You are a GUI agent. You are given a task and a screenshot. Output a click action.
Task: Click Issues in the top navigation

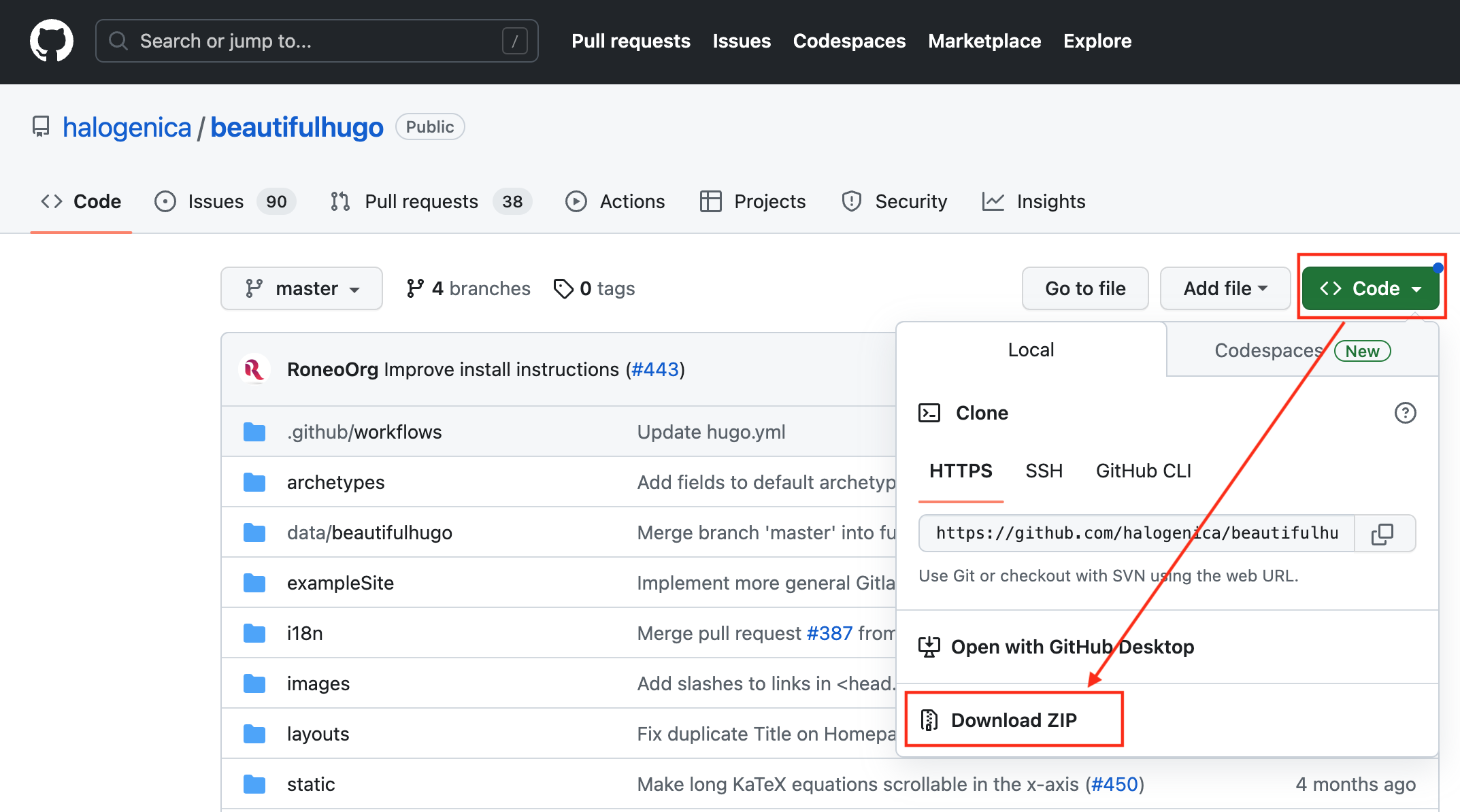coord(742,41)
